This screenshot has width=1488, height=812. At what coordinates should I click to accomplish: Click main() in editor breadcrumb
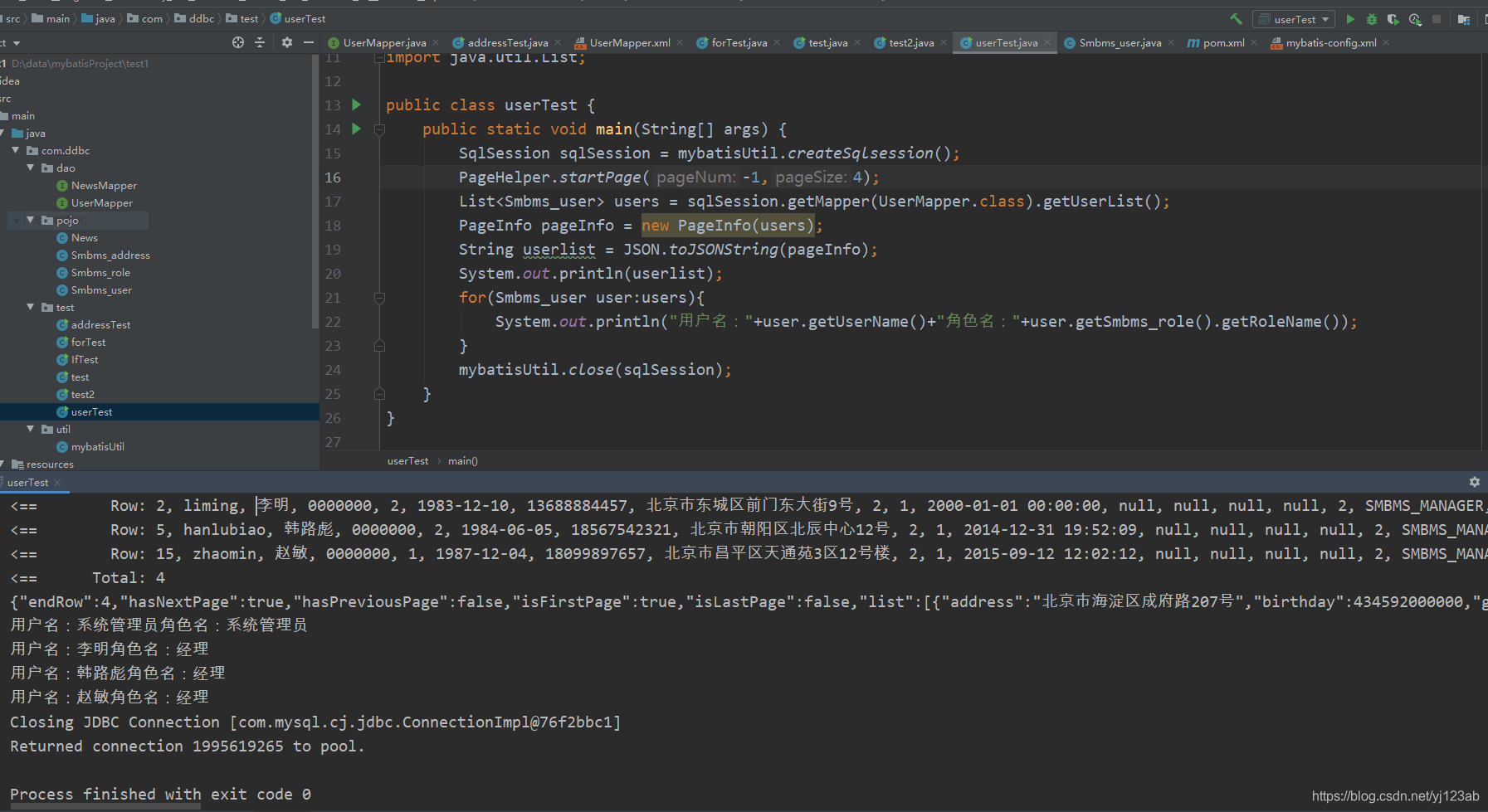[462, 460]
